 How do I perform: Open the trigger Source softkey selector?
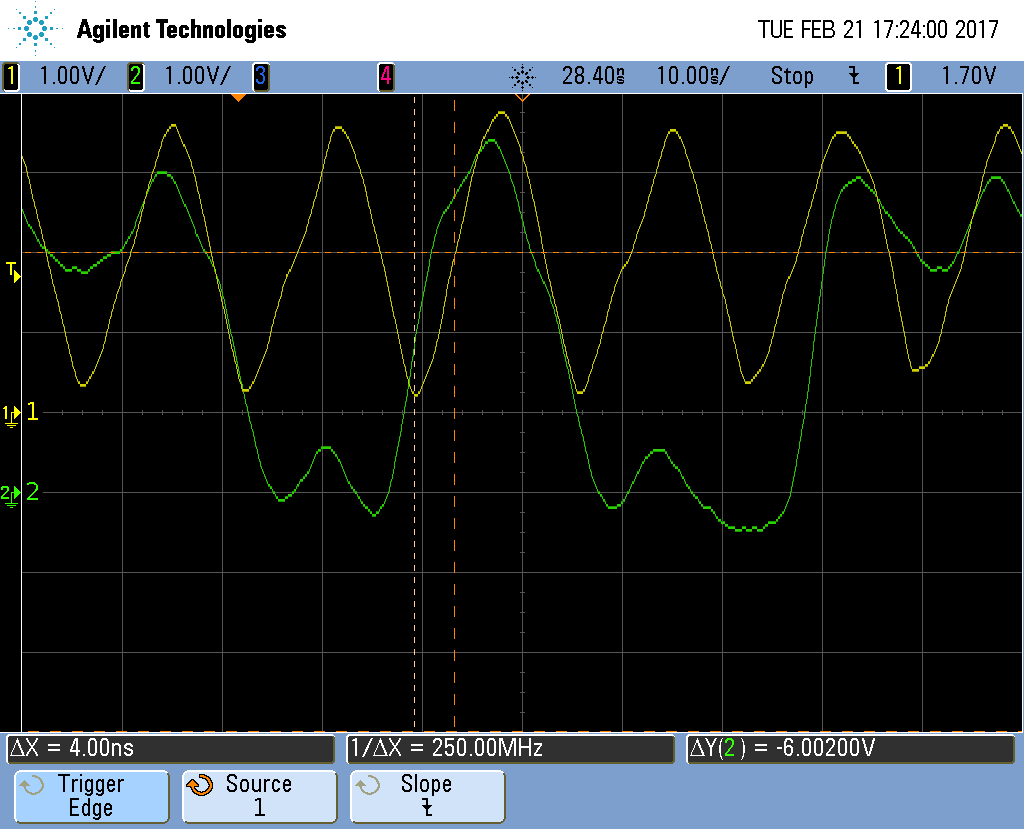tap(258, 796)
